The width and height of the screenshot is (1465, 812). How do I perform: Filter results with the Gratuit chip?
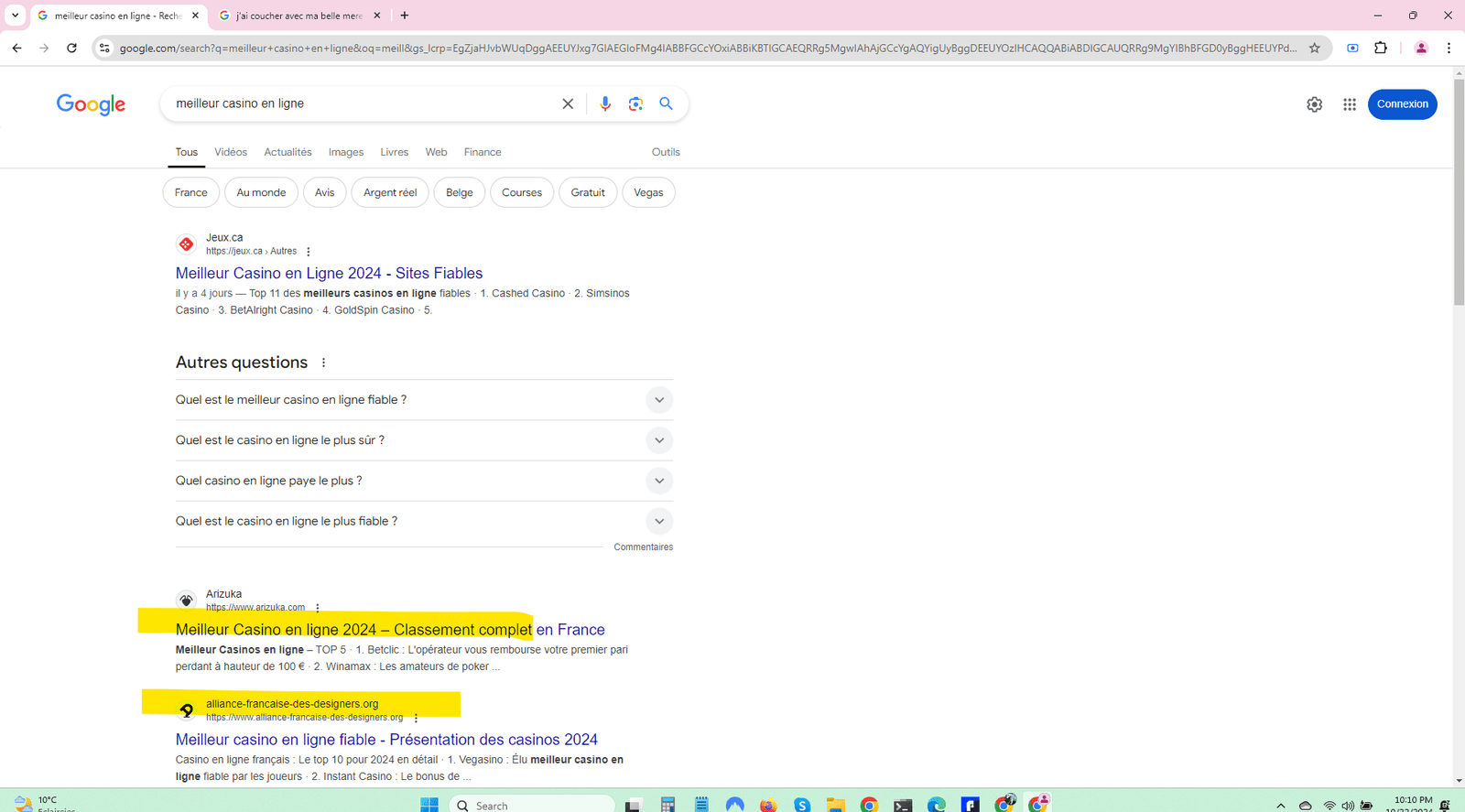pyautogui.click(x=588, y=192)
